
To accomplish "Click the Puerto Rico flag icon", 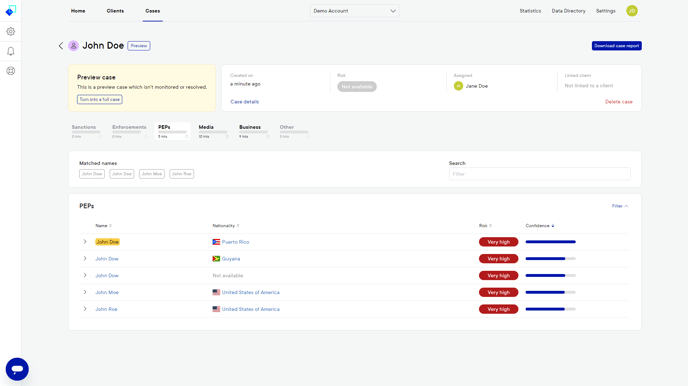I will 216,242.
